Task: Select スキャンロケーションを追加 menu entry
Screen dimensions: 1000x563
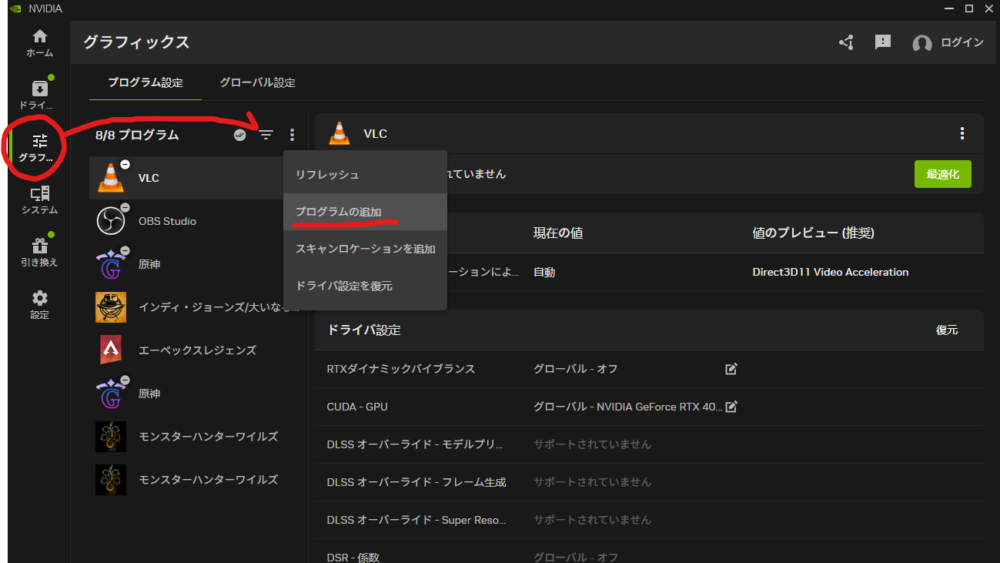Action: coord(365,249)
